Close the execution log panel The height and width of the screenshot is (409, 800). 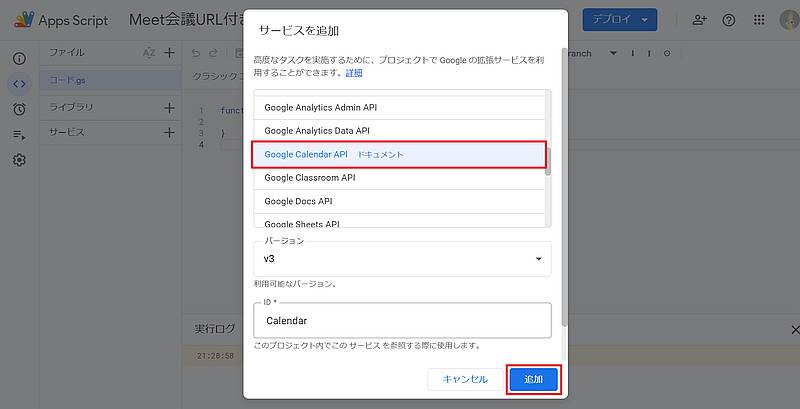pyautogui.click(x=794, y=330)
